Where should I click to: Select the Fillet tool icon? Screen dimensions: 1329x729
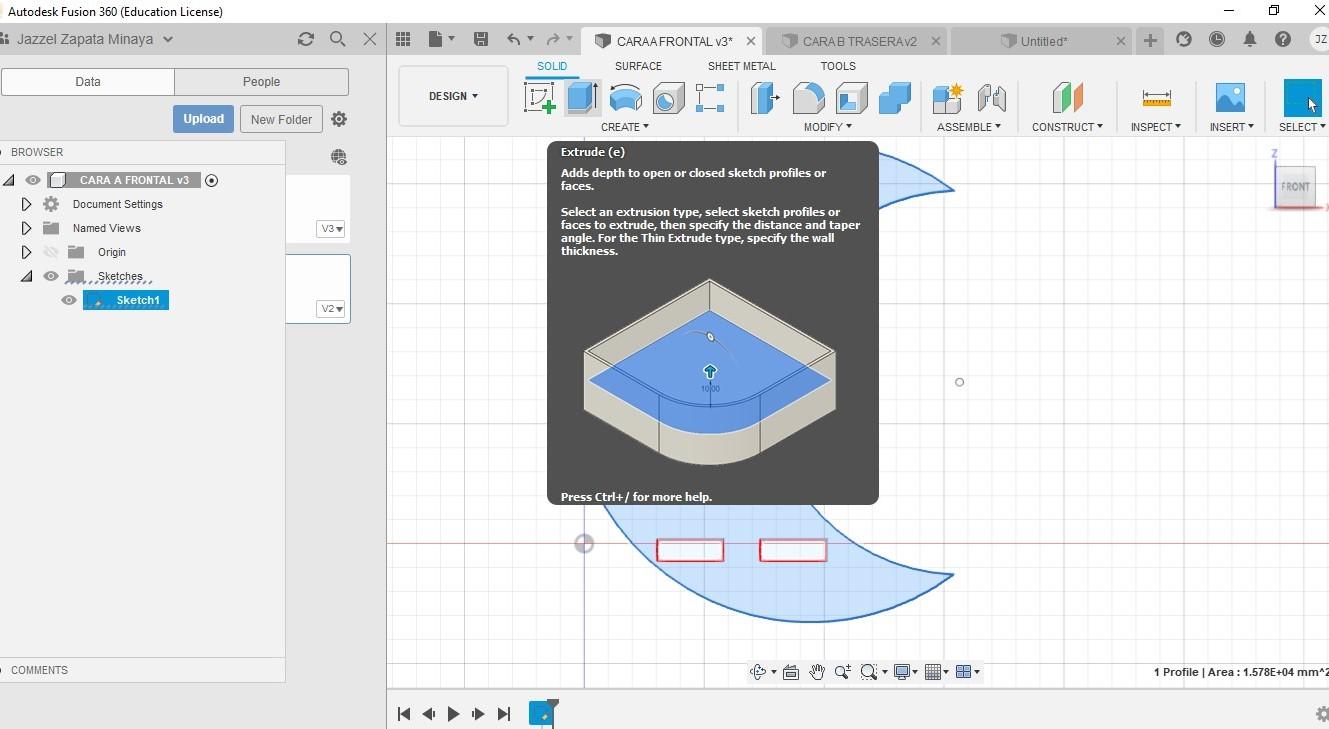(808, 98)
